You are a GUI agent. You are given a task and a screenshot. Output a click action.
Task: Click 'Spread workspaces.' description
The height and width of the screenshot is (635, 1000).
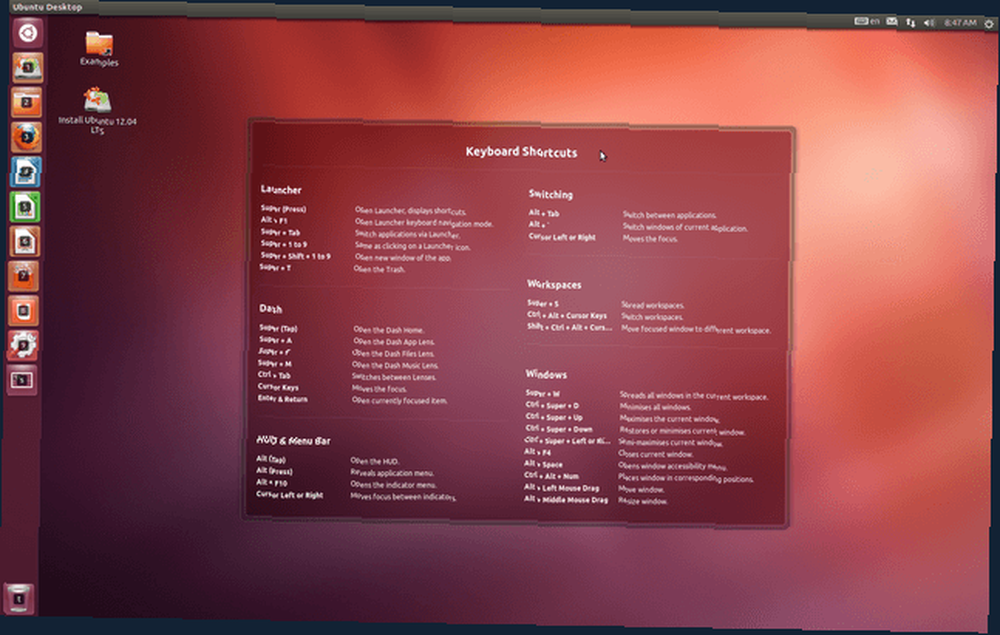[x=653, y=305]
